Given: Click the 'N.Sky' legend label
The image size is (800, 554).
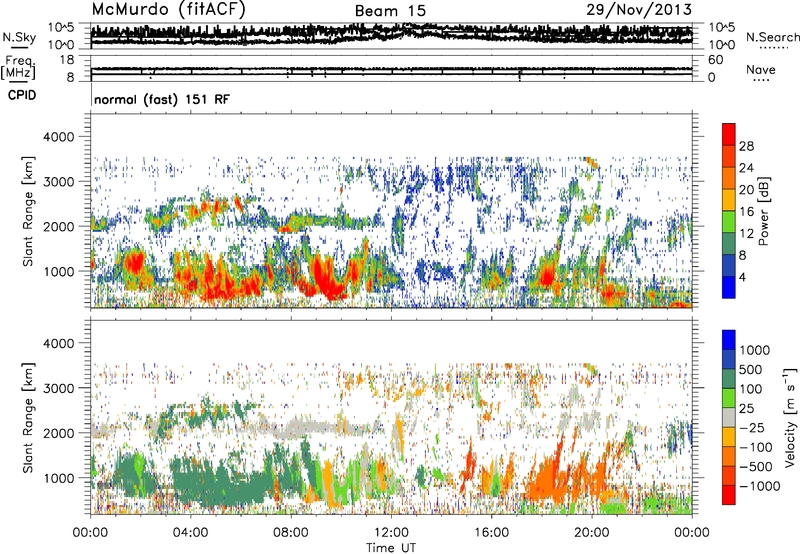Looking at the screenshot, I should (x=19, y=37).
